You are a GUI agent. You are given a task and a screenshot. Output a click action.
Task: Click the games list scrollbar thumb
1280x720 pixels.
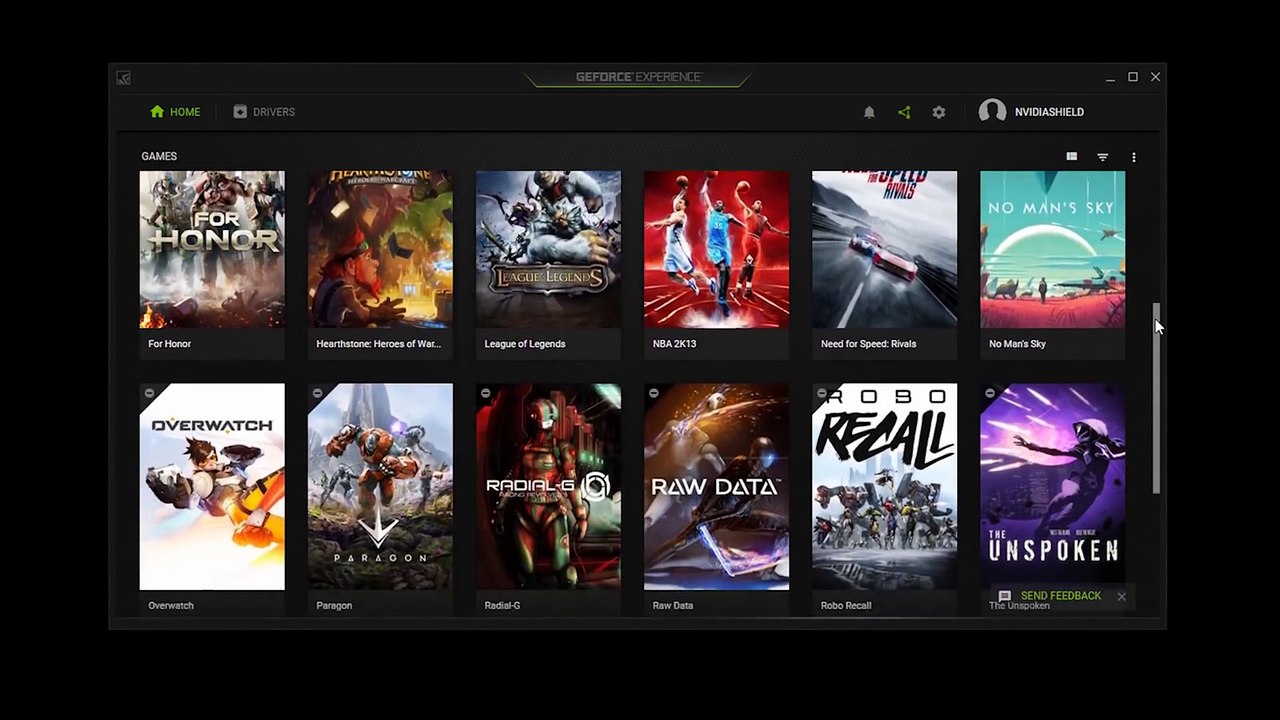point(1156,398)
